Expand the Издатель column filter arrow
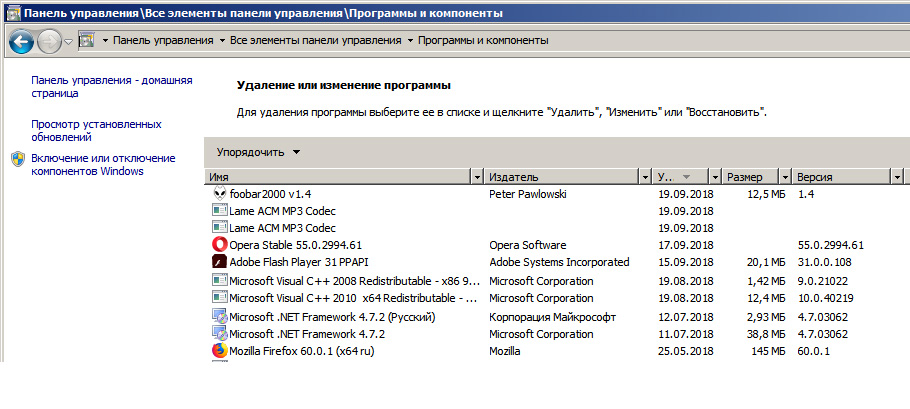This screenshot has width=910, height=409. coord(645,177)
